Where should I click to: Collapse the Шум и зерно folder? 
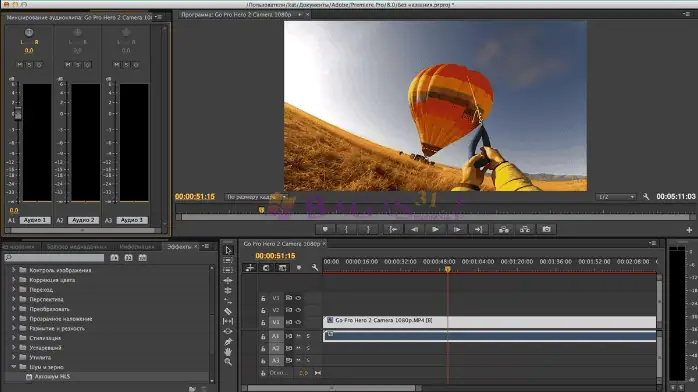(x=13, y=367)
